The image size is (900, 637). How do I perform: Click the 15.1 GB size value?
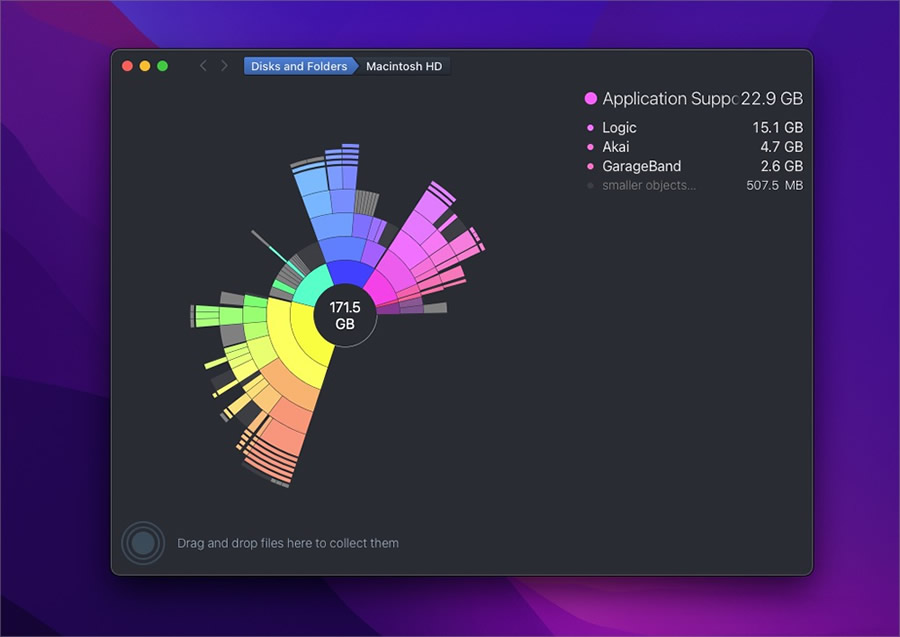point(777,127)
